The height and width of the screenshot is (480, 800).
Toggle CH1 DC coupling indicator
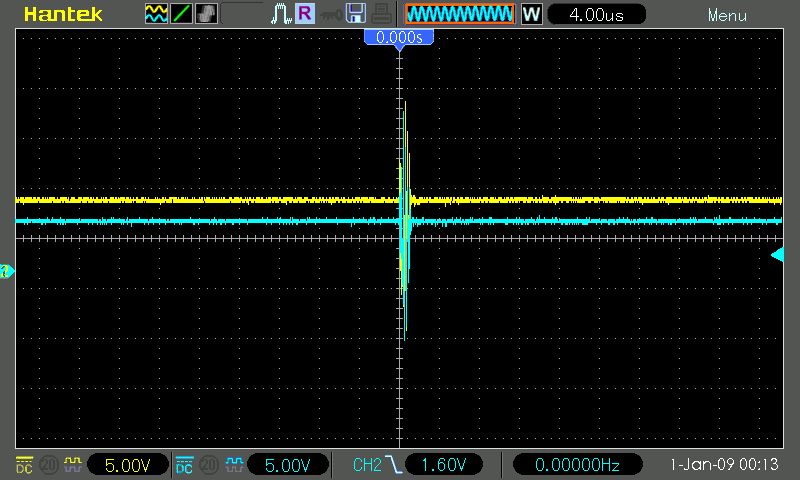[24, 465]
